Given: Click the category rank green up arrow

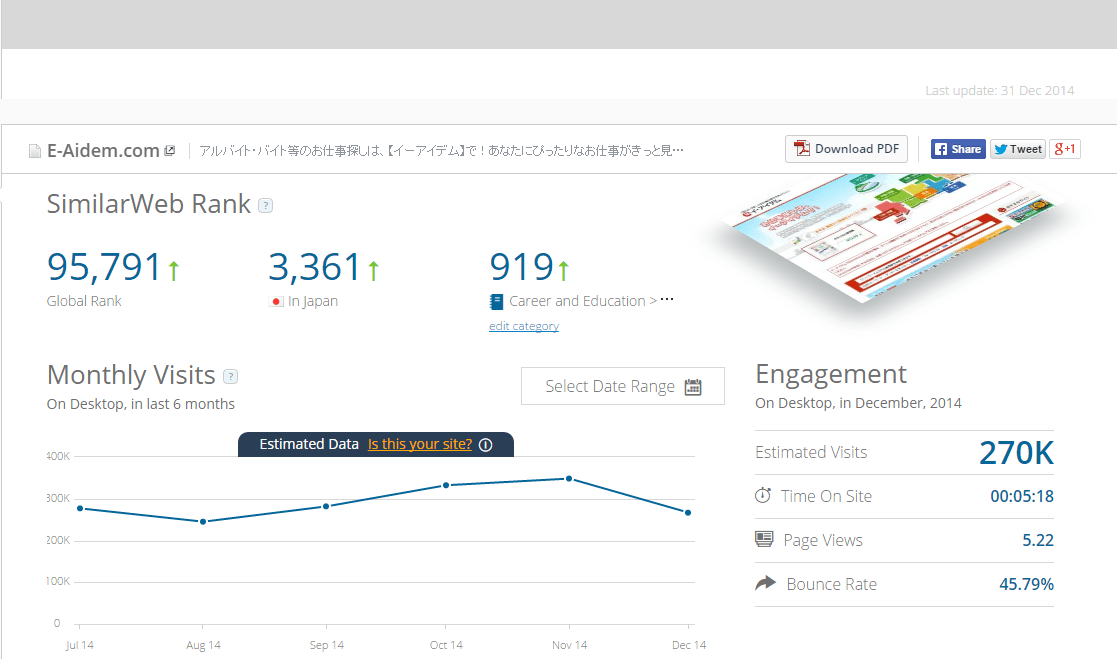Looking at the screenshot, I should coord(563,270).
